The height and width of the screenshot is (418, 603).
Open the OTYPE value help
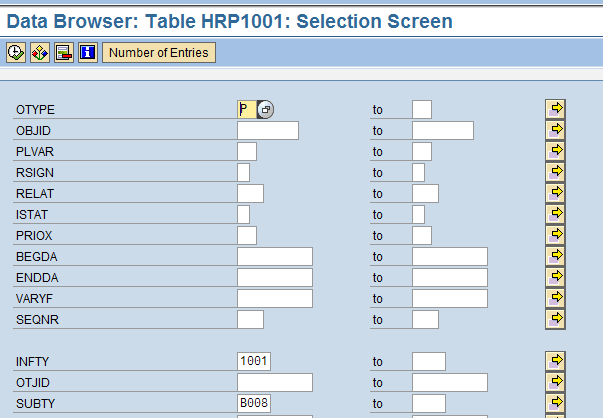pyautogui.click(x=265, y=110)
